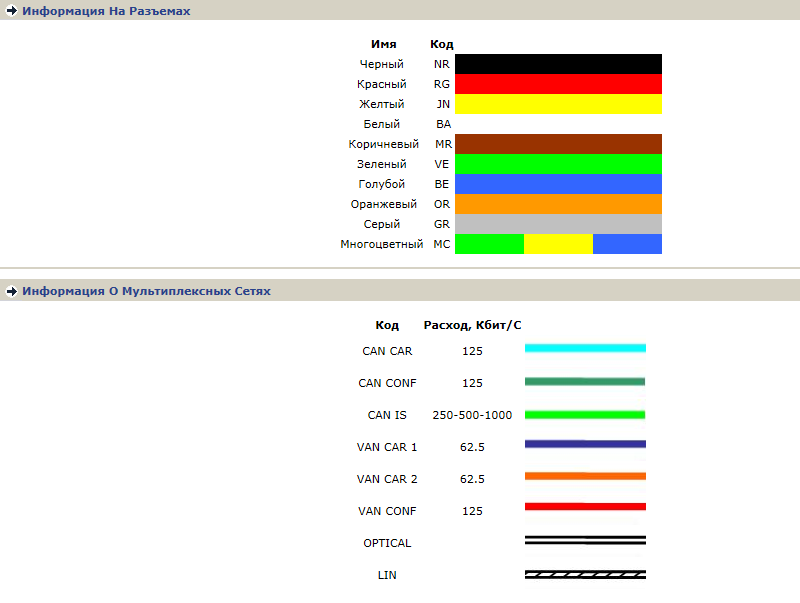
Task: Click the double-line OPTICAL symbol
Action: point(585,541)
